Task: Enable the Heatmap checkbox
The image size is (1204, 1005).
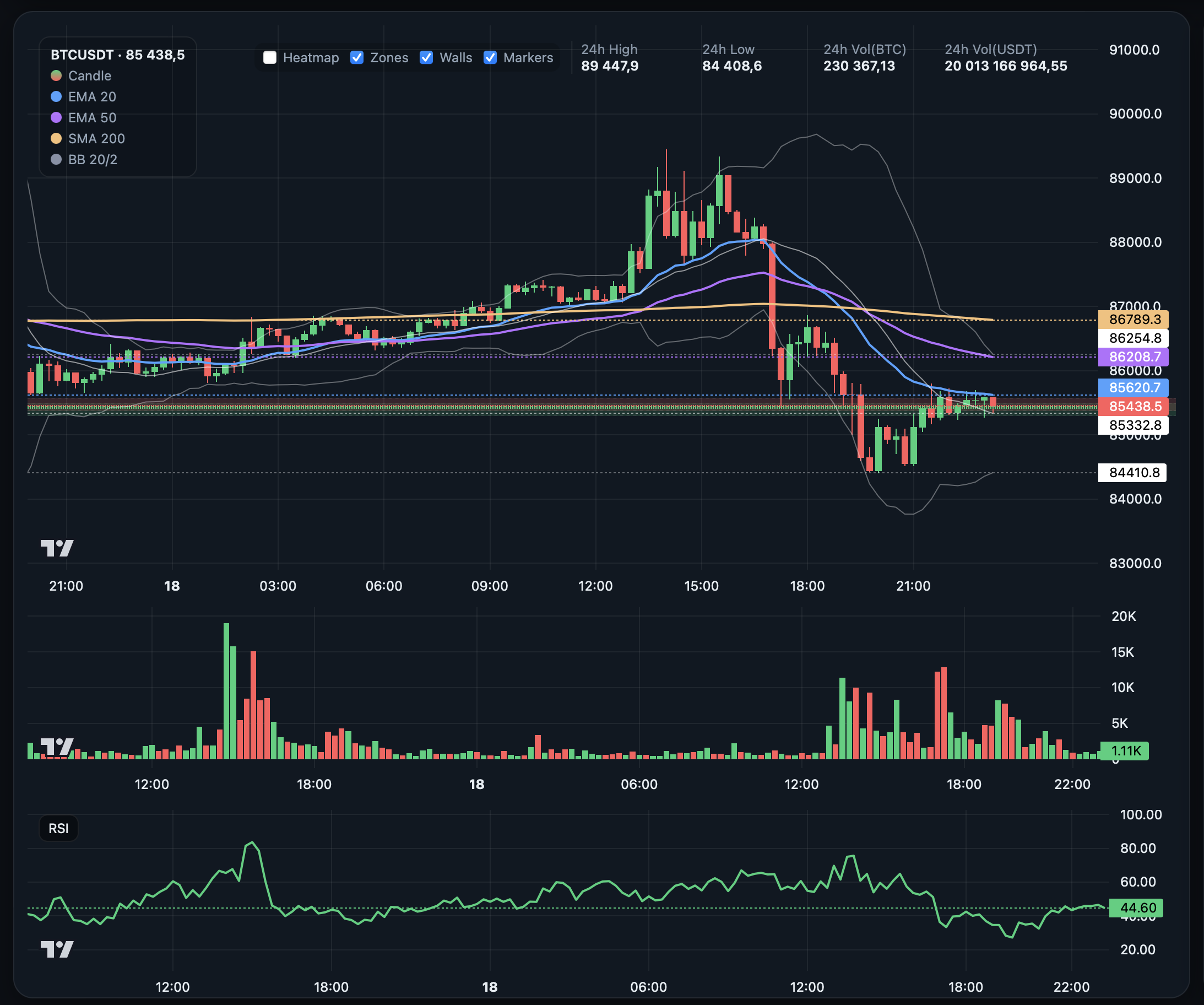Action: (x=269, y=57)
